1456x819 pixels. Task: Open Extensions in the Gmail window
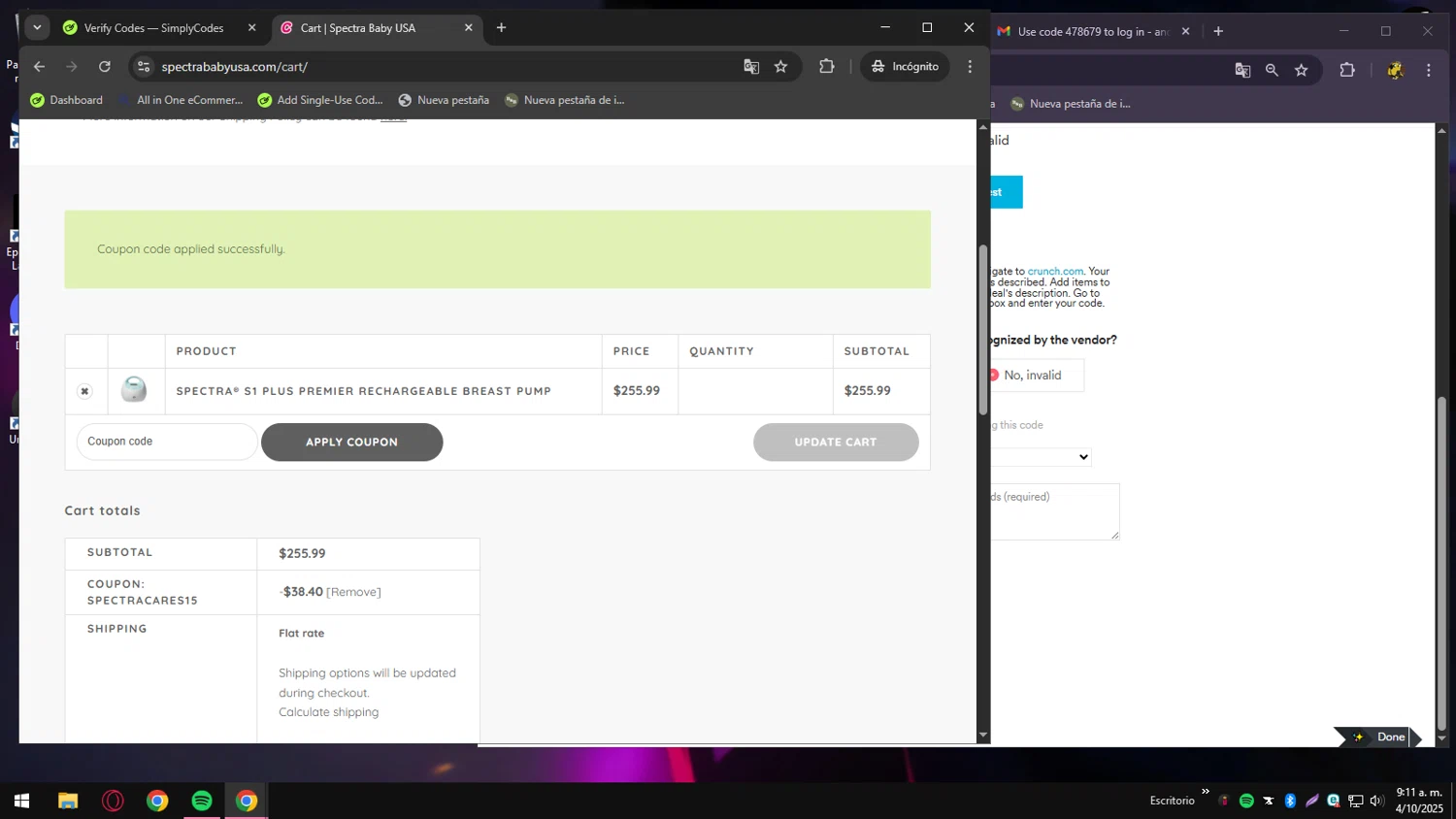(1347, 70)
